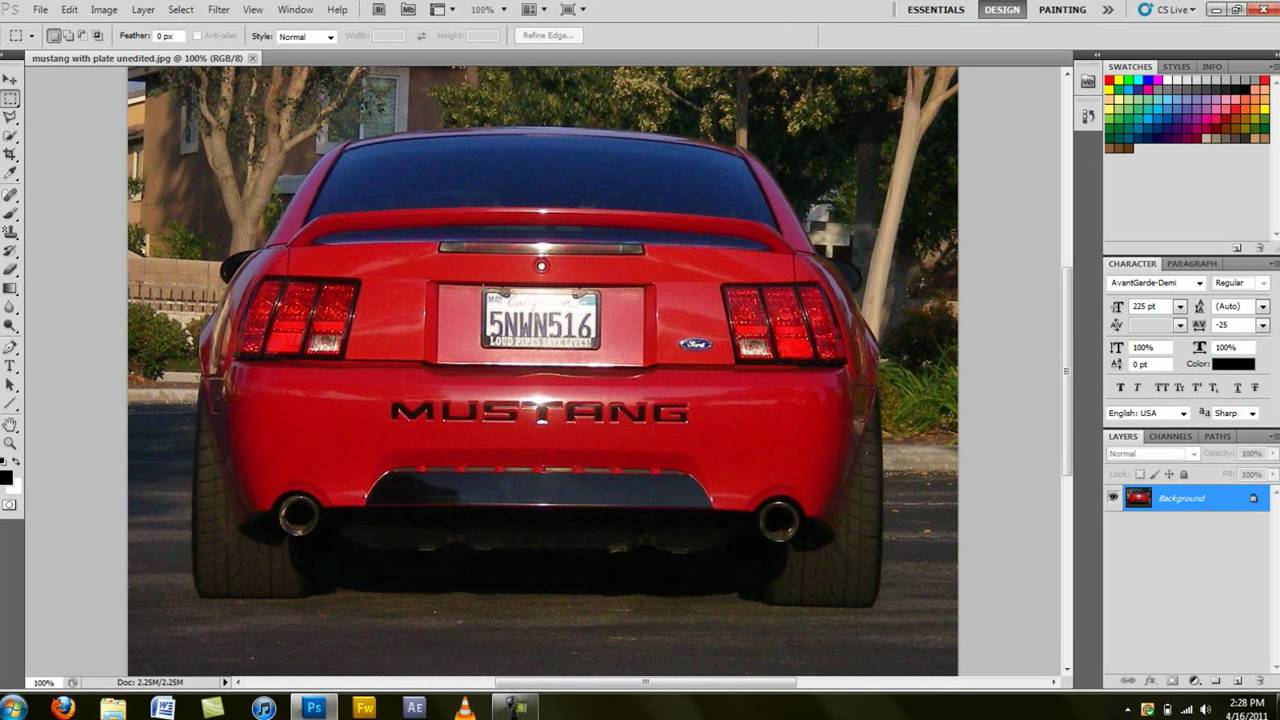
Task: Open the tracking dropdown showing -25
Action: 1263,325
